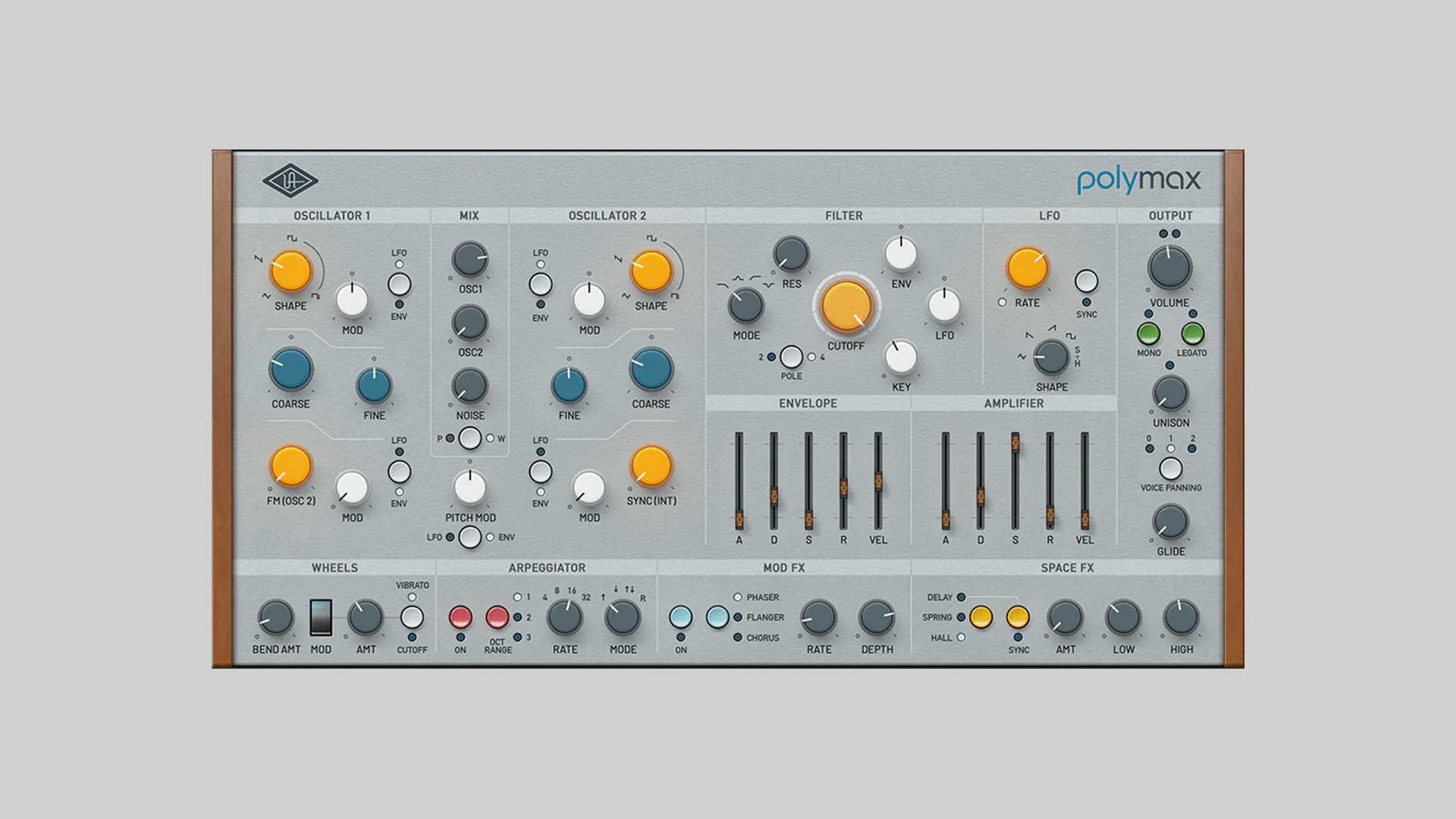The width and height of the screenshot is (1456, 819).
Task: Click the MOD wheel
Action: tap(321, 617)
